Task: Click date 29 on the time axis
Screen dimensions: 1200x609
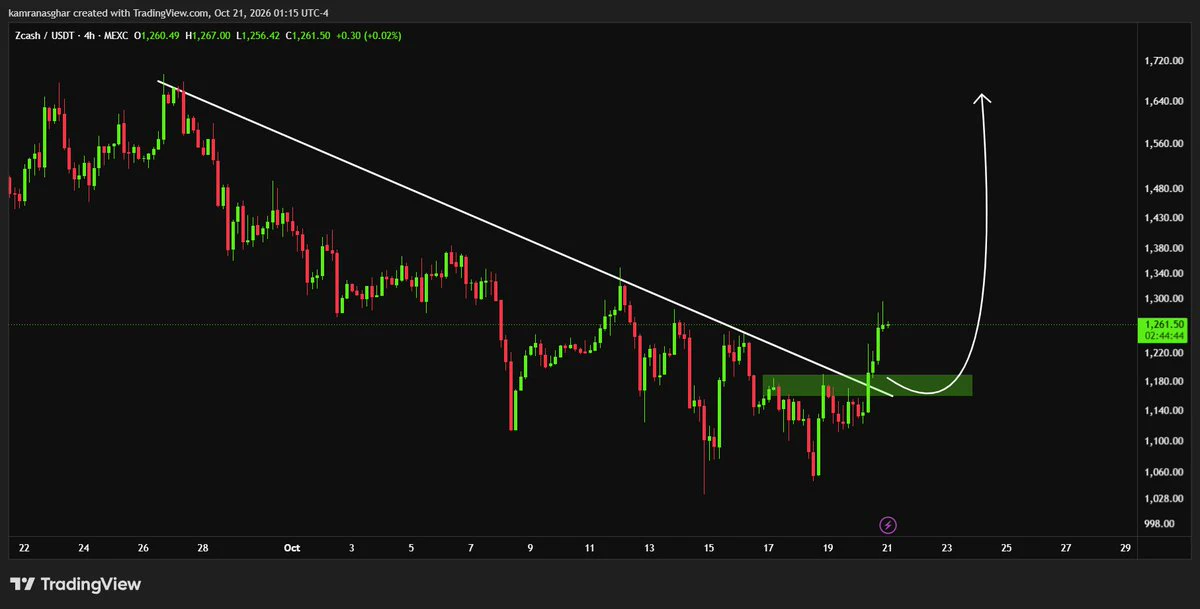Action: (1126, 548)
